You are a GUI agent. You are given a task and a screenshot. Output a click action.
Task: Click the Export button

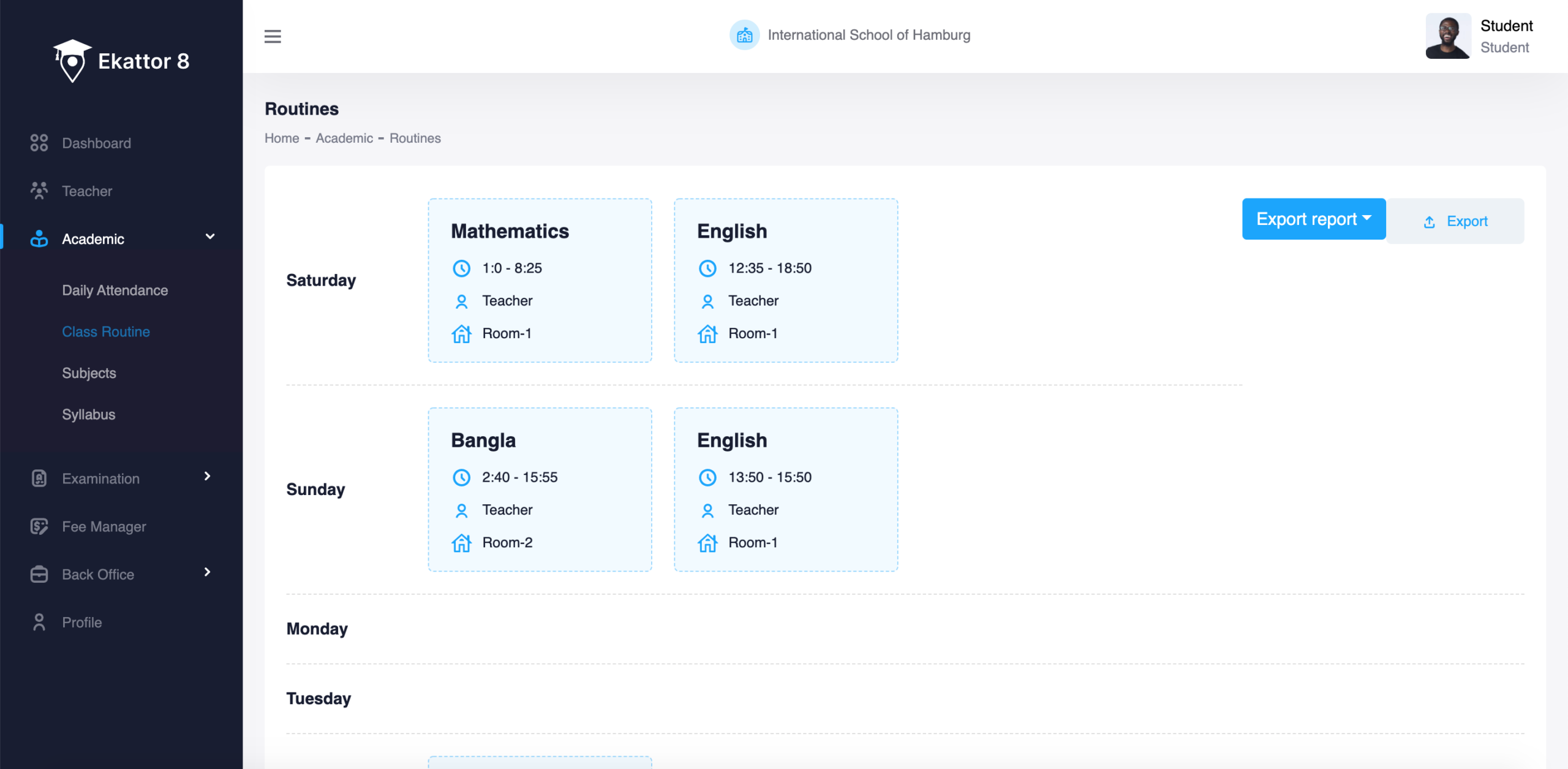1455,221
